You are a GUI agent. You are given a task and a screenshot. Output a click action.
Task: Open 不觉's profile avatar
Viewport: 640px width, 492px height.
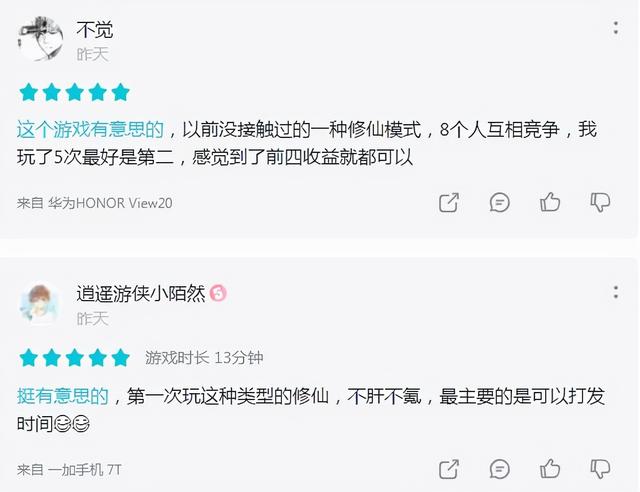[x=40, y=39]
